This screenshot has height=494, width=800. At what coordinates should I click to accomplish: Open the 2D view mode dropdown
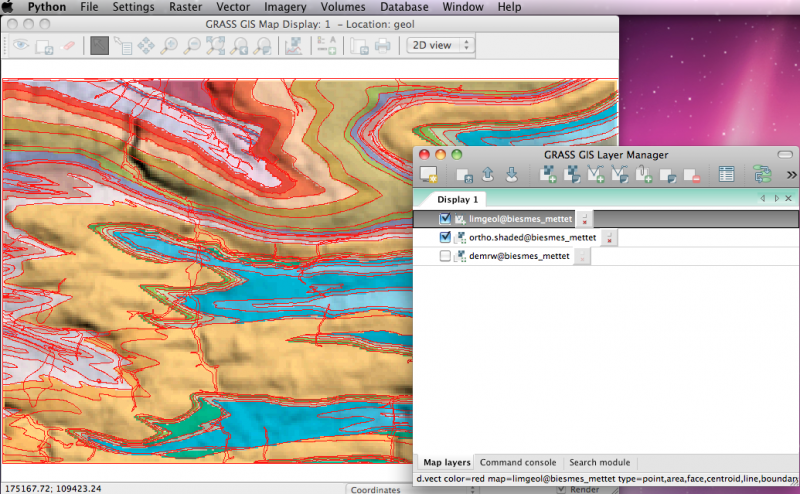[440, 45]
